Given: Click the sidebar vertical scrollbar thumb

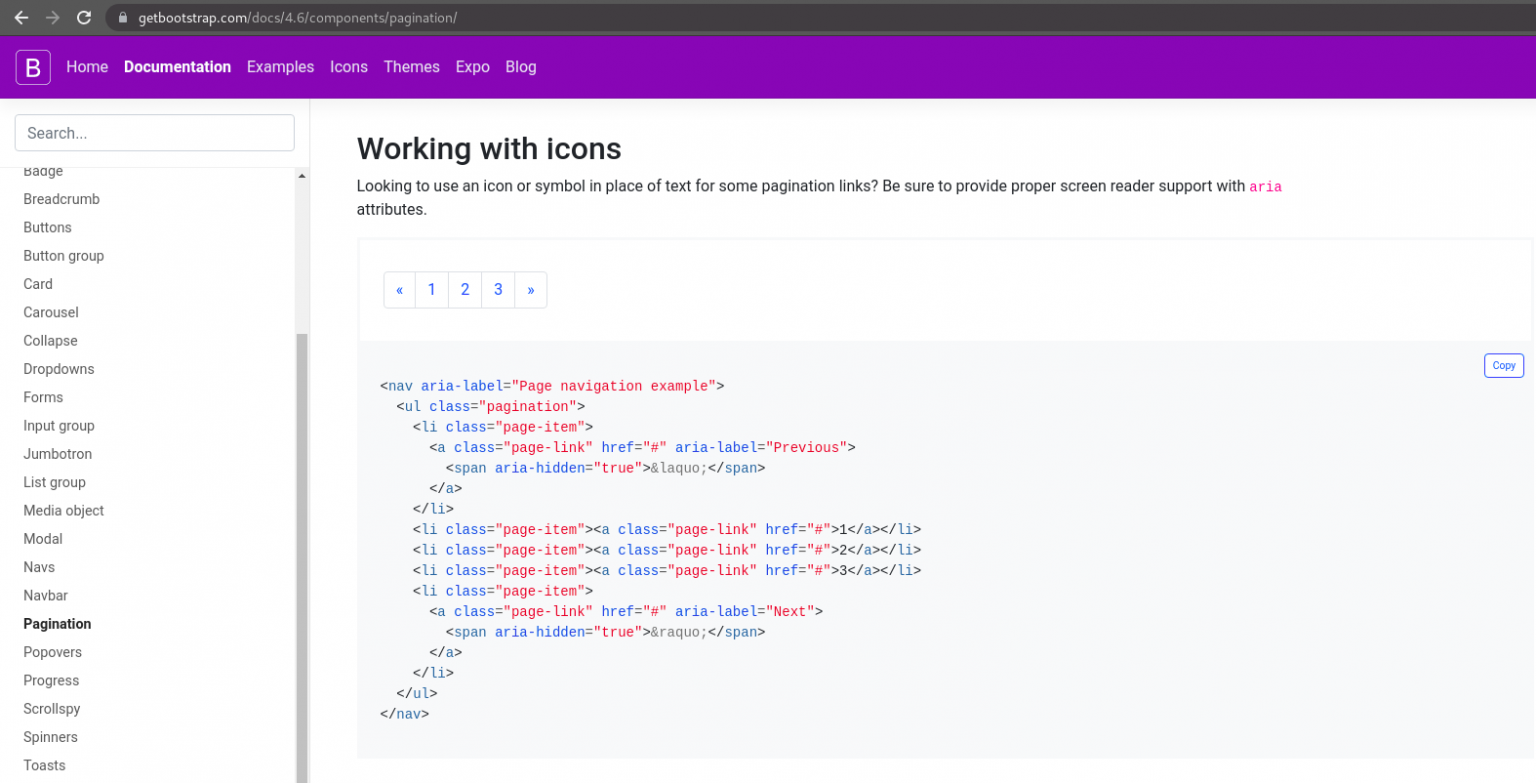Looking at the screenshot, I should point(302,550).
